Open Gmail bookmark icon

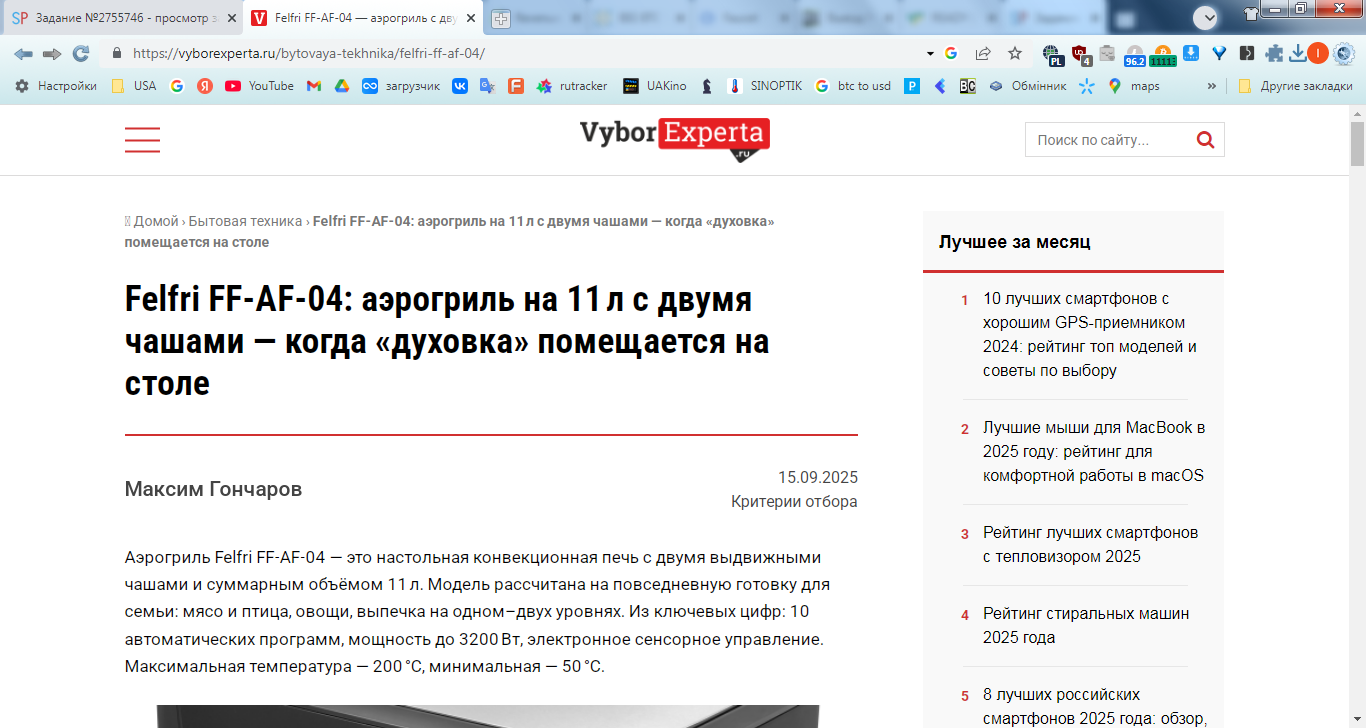313,86
